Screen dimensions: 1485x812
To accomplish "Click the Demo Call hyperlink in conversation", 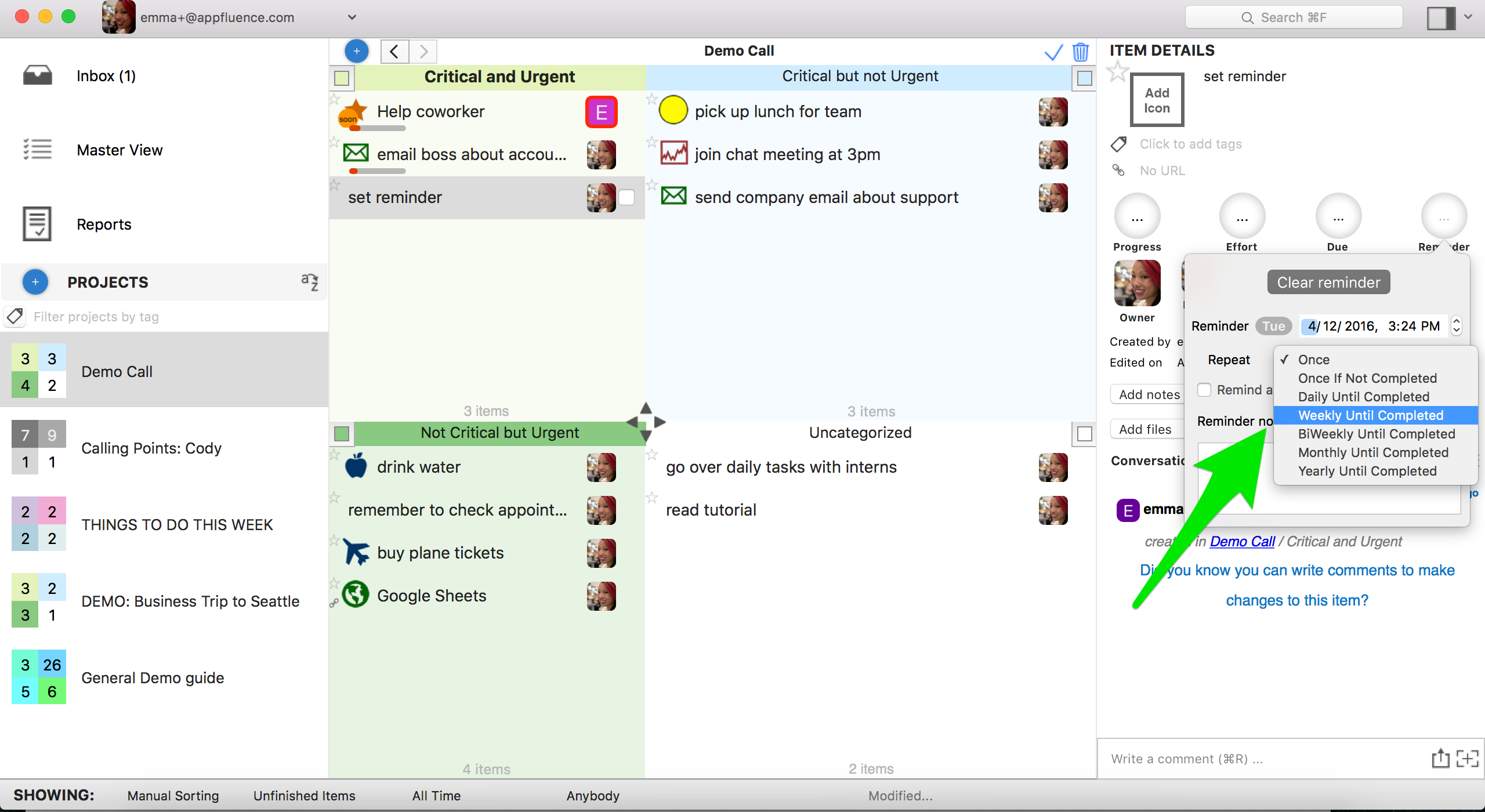I will point(1242,541).
